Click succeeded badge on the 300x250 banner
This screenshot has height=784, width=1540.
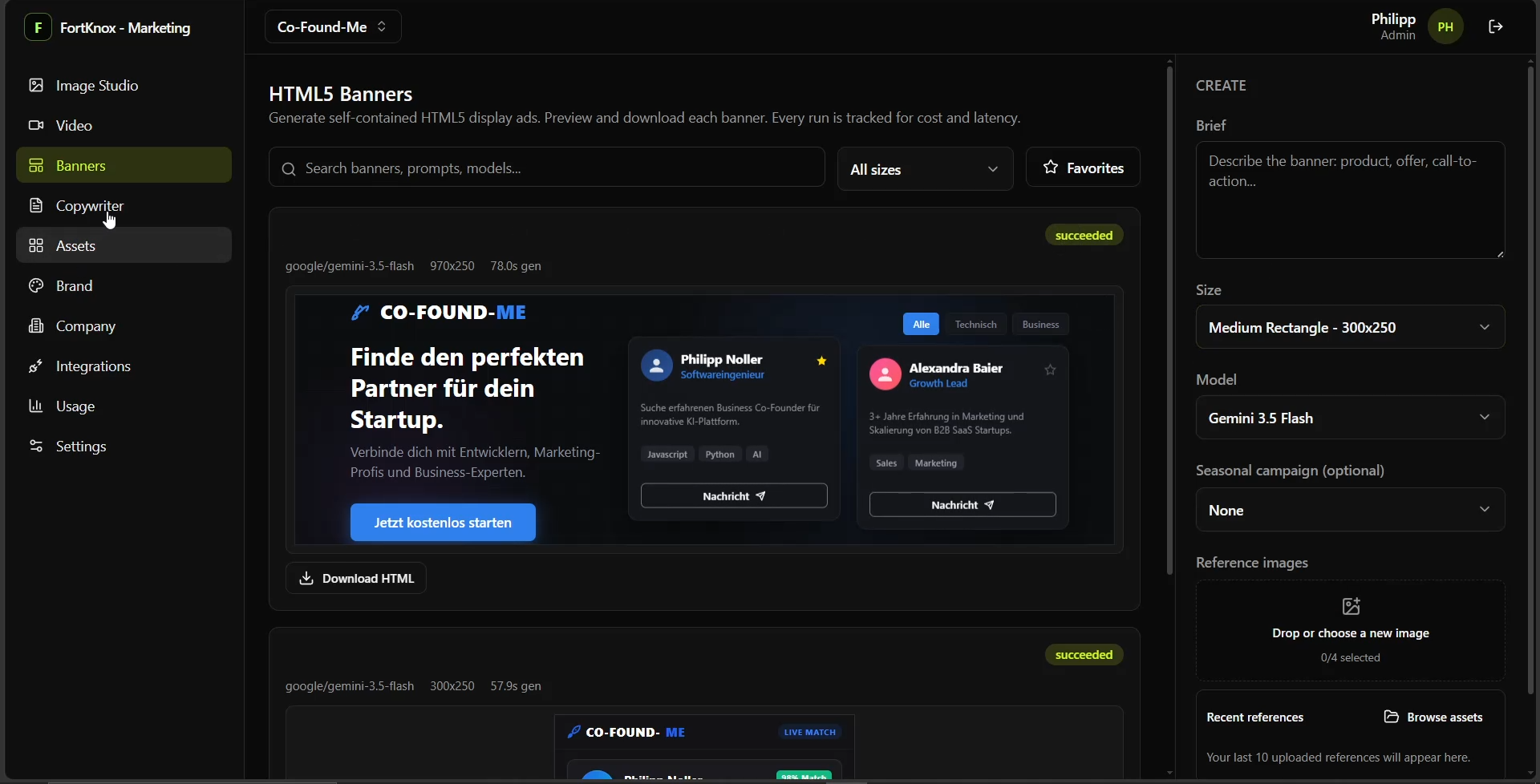tap(1084, 656)
